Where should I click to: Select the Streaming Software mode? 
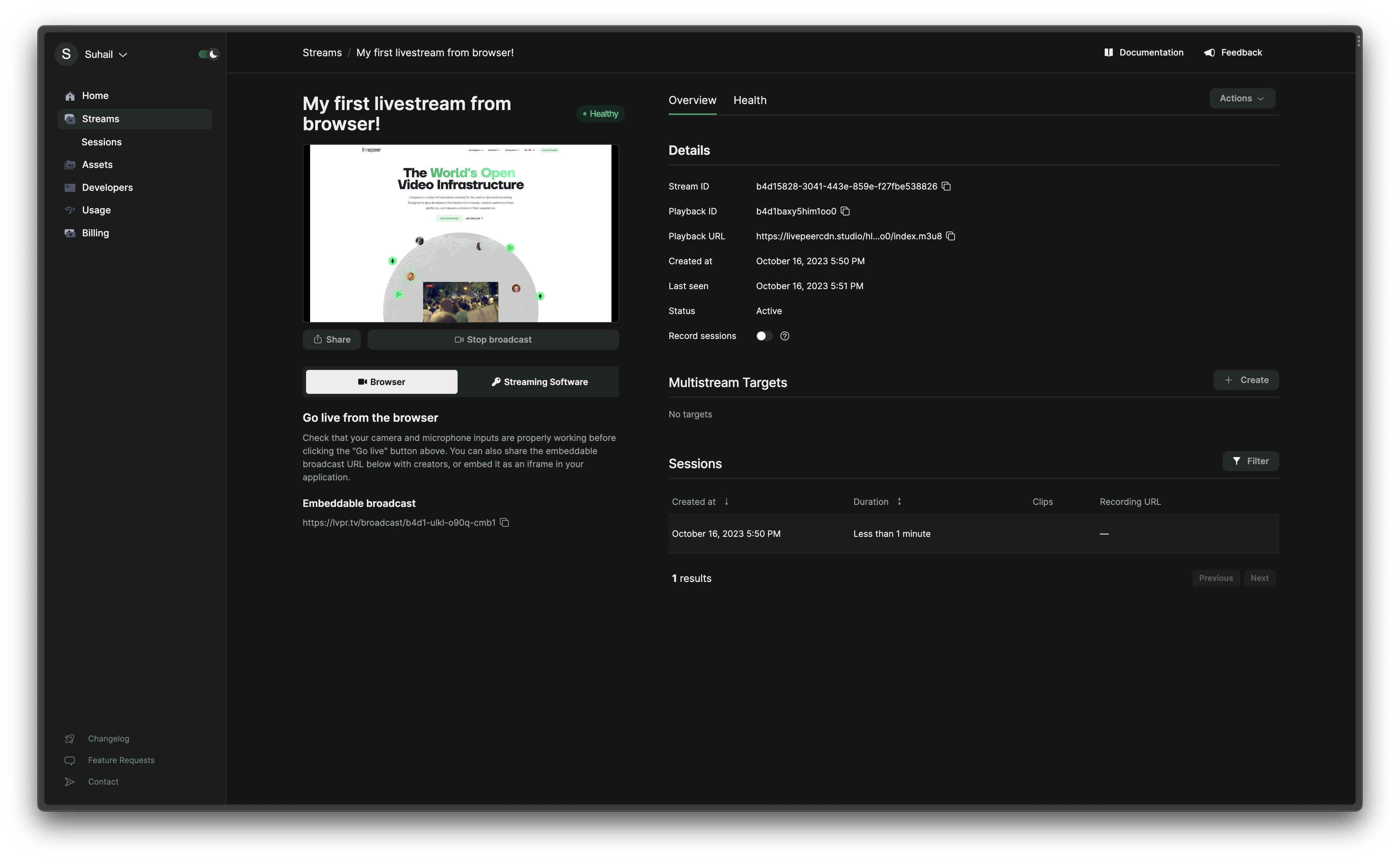click(539, 382)
